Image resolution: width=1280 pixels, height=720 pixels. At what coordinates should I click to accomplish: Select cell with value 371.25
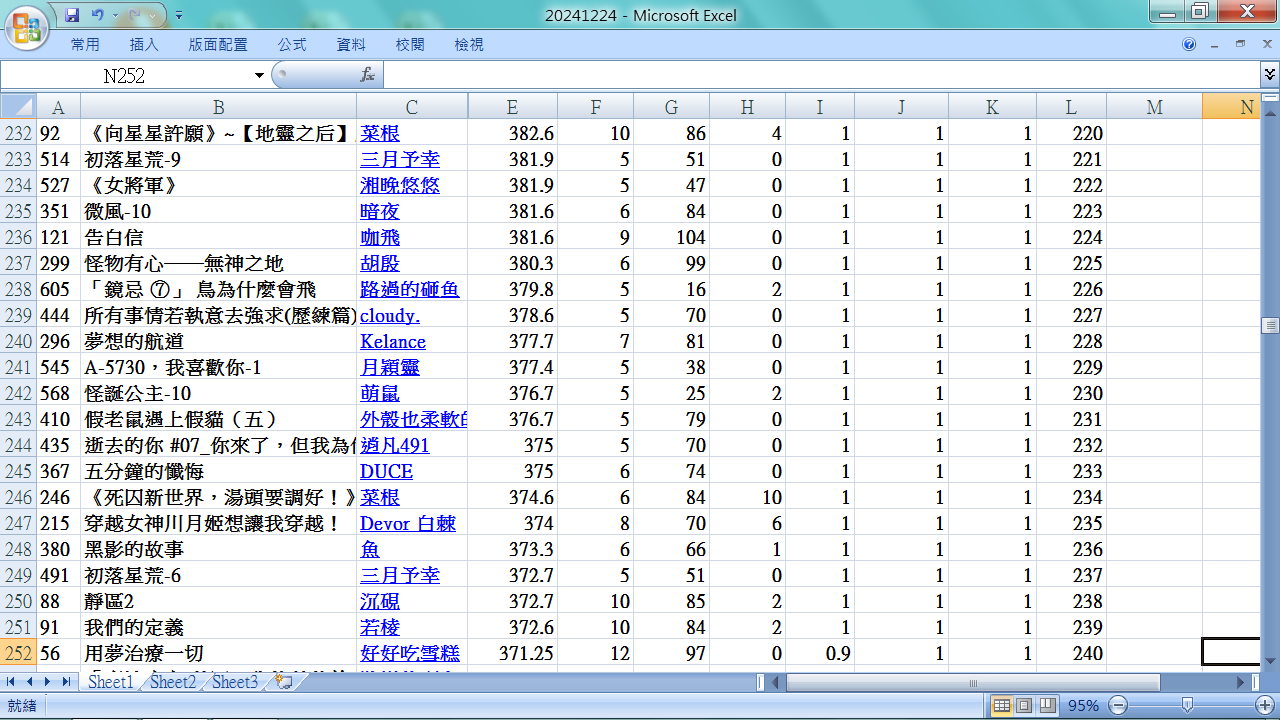pos(512,653)
